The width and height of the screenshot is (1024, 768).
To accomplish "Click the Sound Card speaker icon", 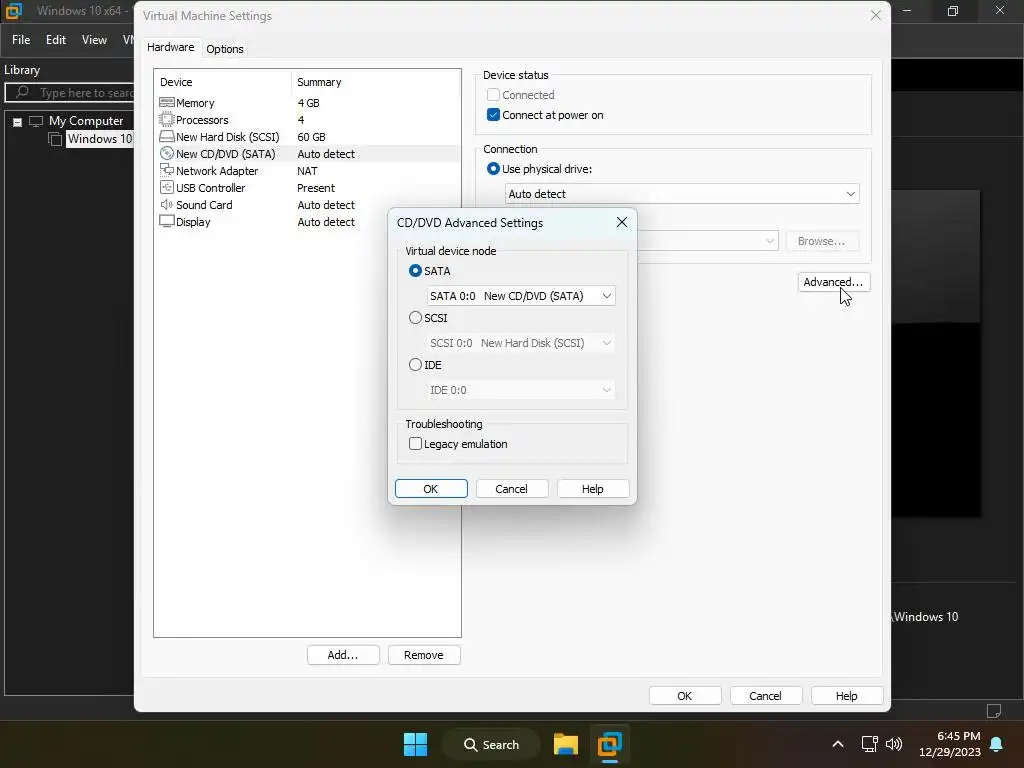I will (167, 204).
